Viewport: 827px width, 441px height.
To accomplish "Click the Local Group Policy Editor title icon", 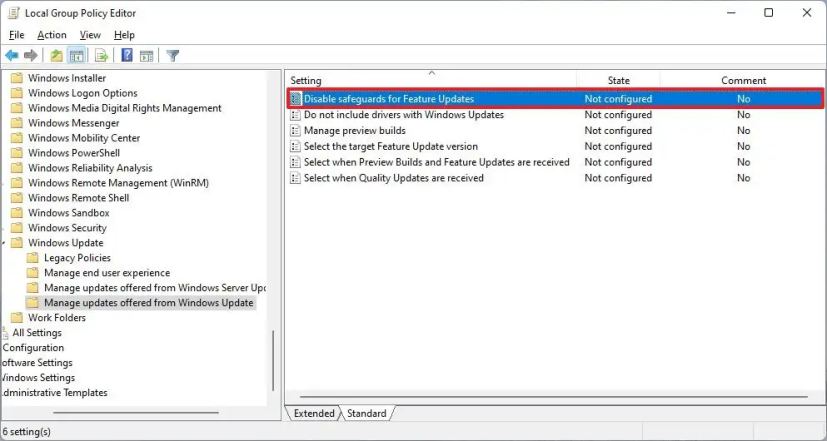I will pos(14,13).
